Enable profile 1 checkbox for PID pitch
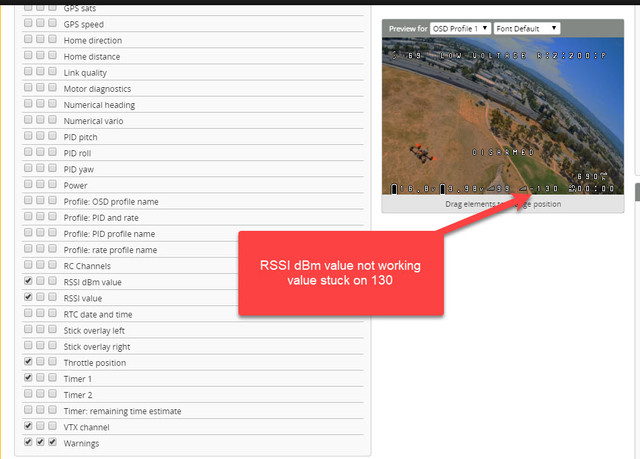The height and width of the screenshot is (459, 640). (28, 135)
